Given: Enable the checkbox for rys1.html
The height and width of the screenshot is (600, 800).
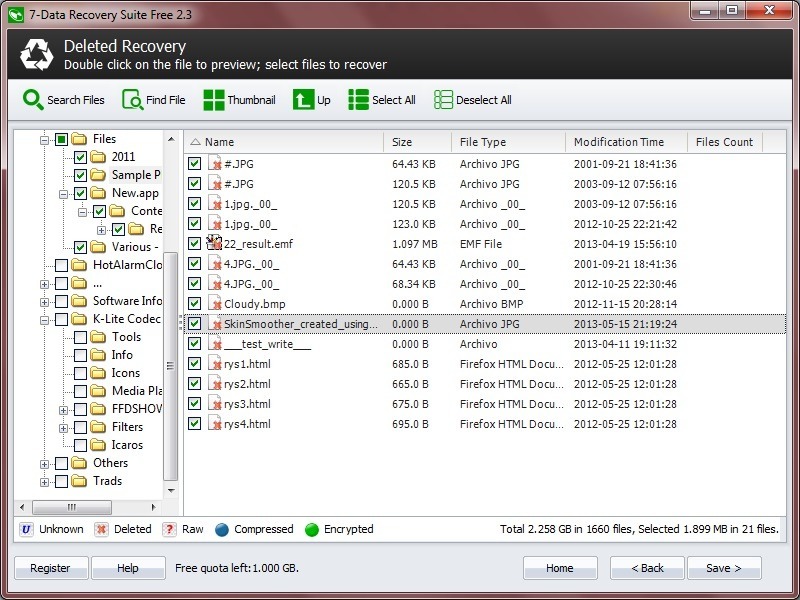Looking at the screenshot, I should (x=193, y=363).
